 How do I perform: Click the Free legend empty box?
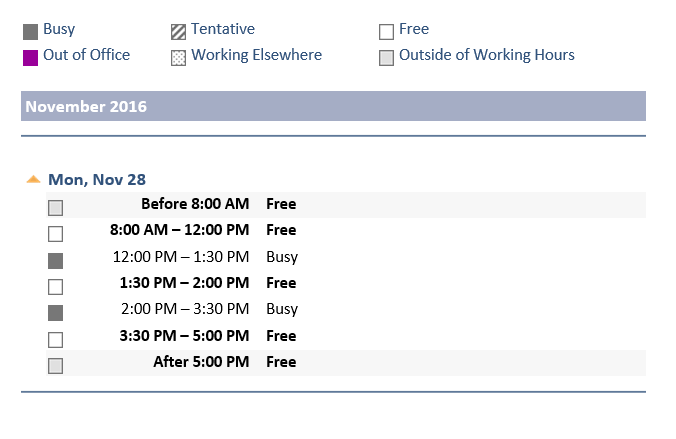point(386,32)
